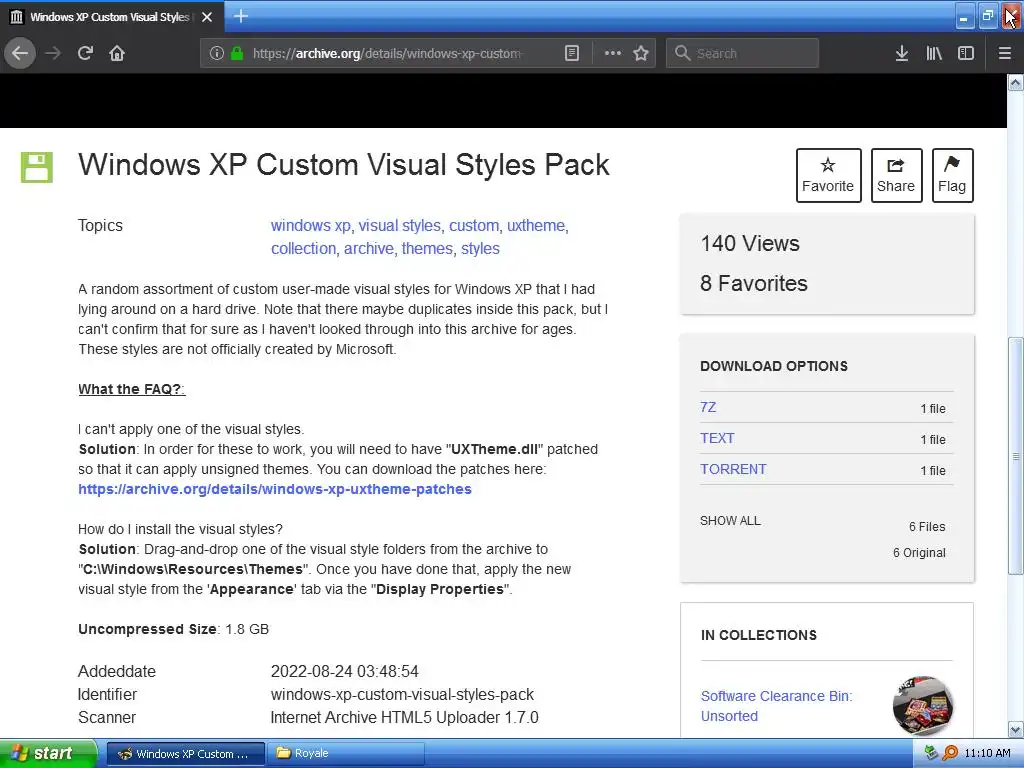The height and width of the screenshot is (768, 1024).
Task: Click the scrollbar down arrow
Action: [1016, 729]
